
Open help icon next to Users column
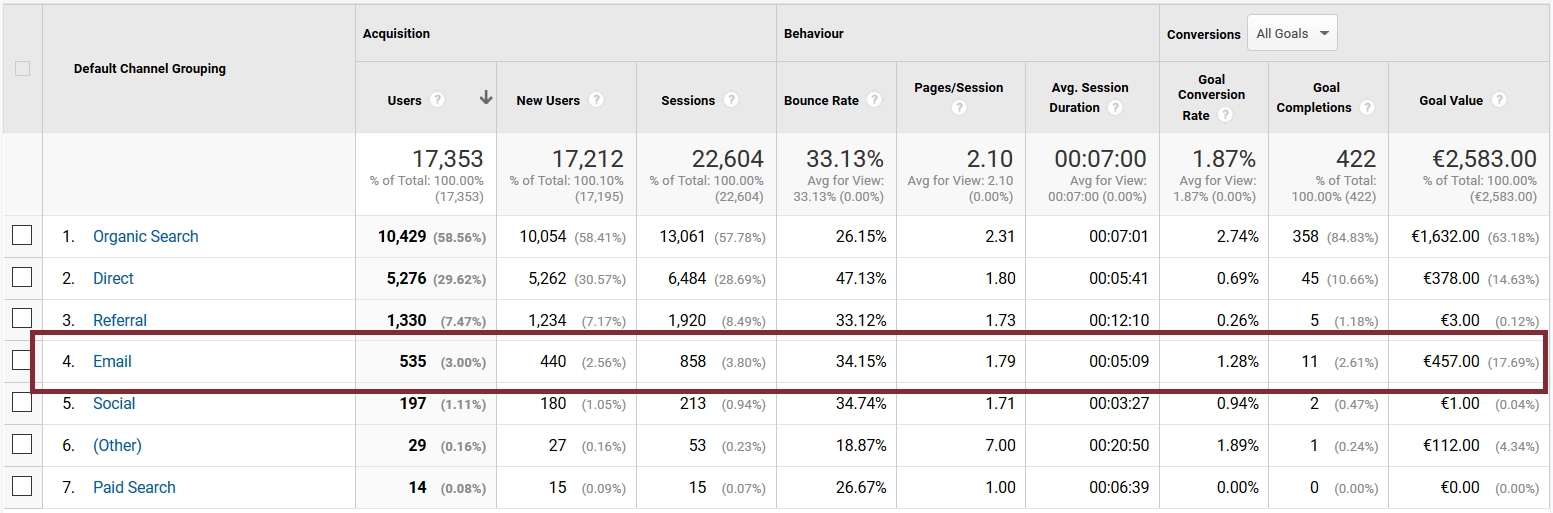pyautogui.click(x=436, y=100)
